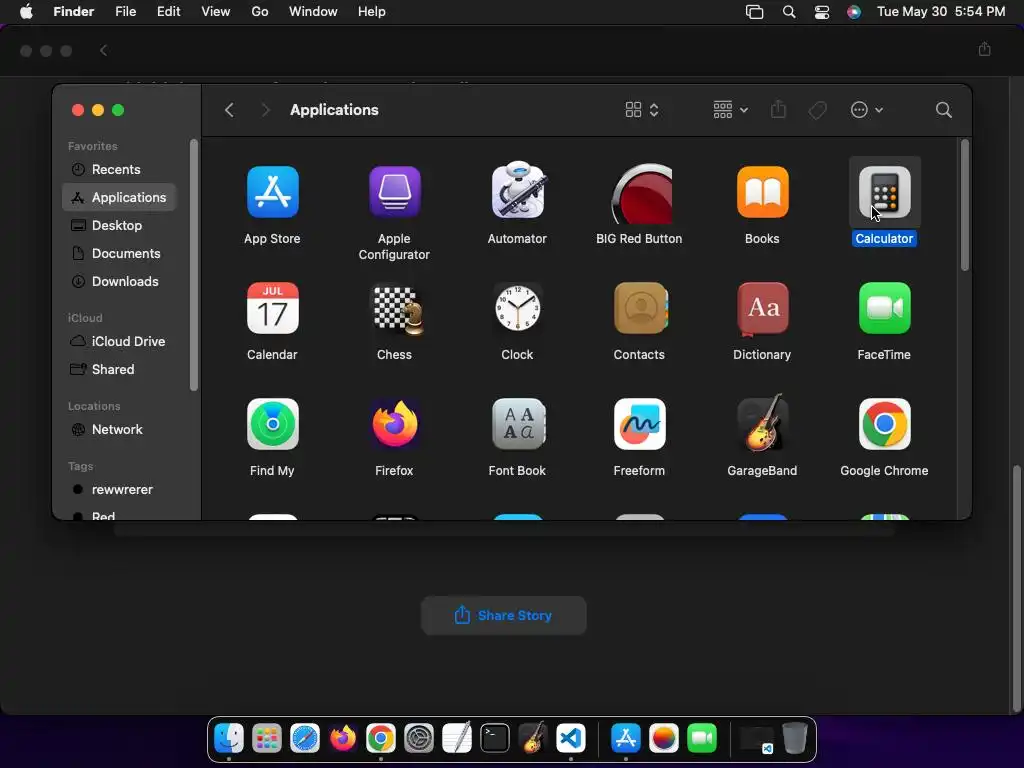Open Apple Configurator app icon
1024x768 pixels.
(x=394, y=192)
